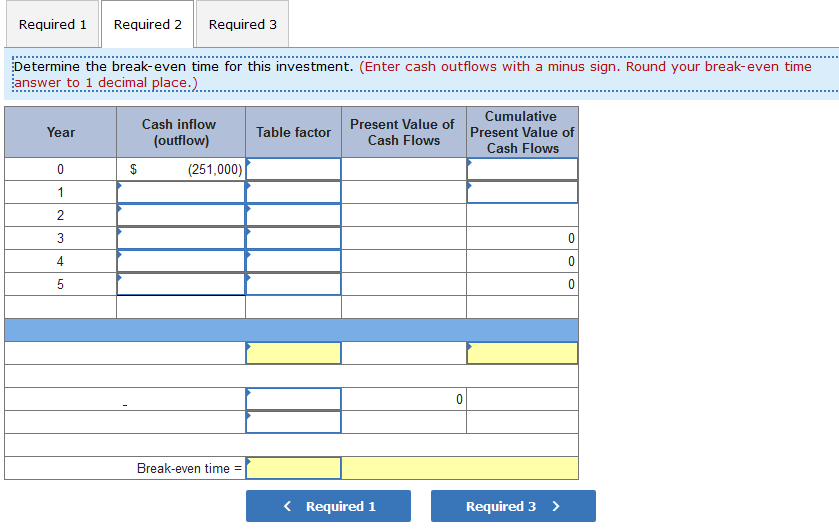839x531 pixels.
Task: Select the Determine the break-even time instruction
Action: 412,74
